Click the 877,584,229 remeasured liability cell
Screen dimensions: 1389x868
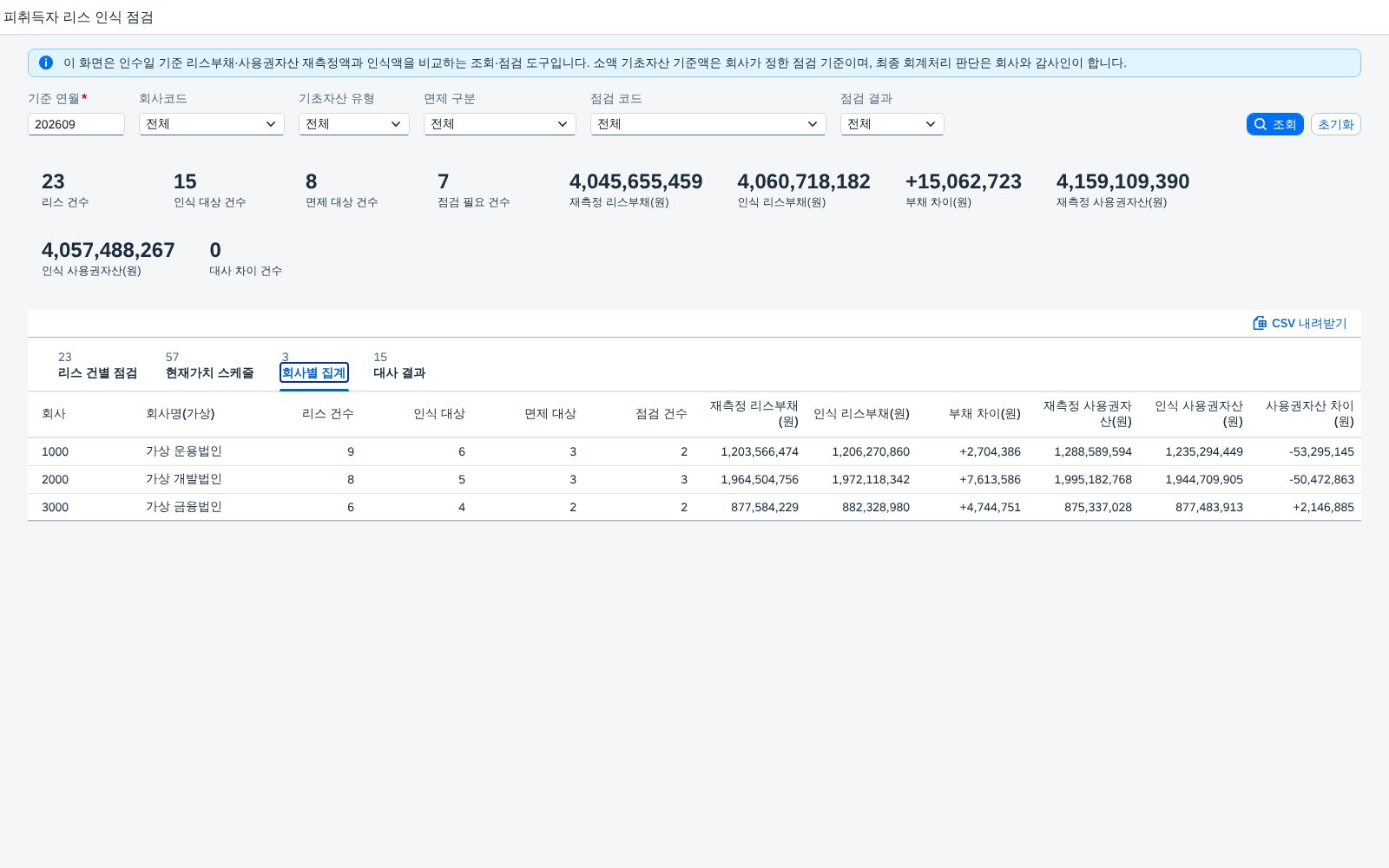(x=765, y=507)
